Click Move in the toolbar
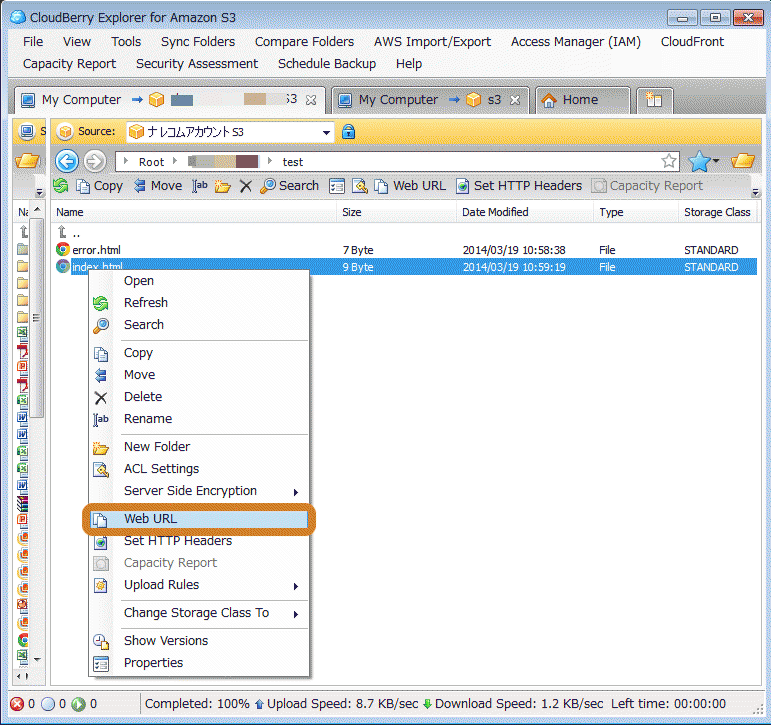Image resolution: width=771 pixels, height=725 pixels. tap(158, 186)
